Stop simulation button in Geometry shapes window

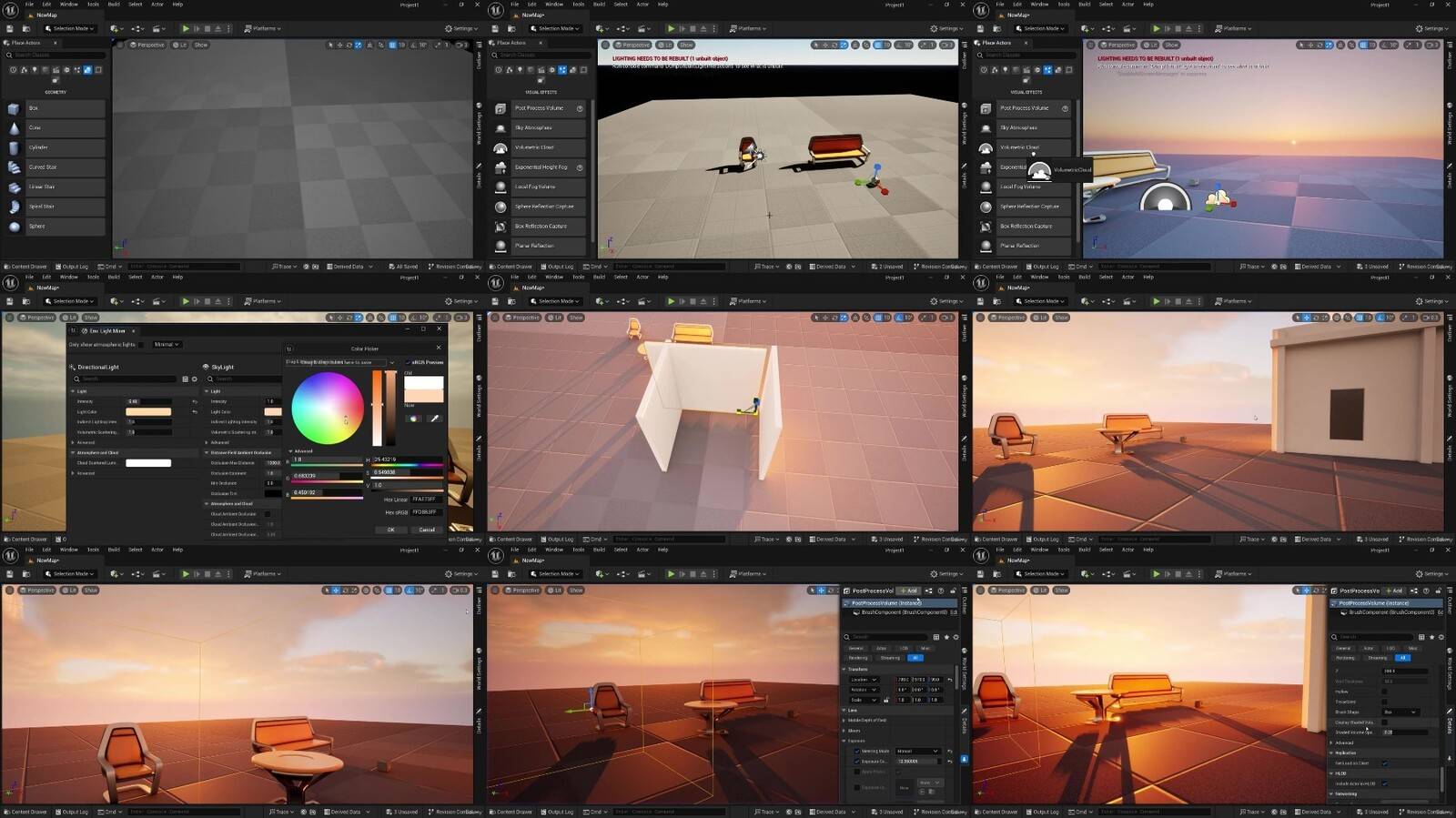click(207, 28)
